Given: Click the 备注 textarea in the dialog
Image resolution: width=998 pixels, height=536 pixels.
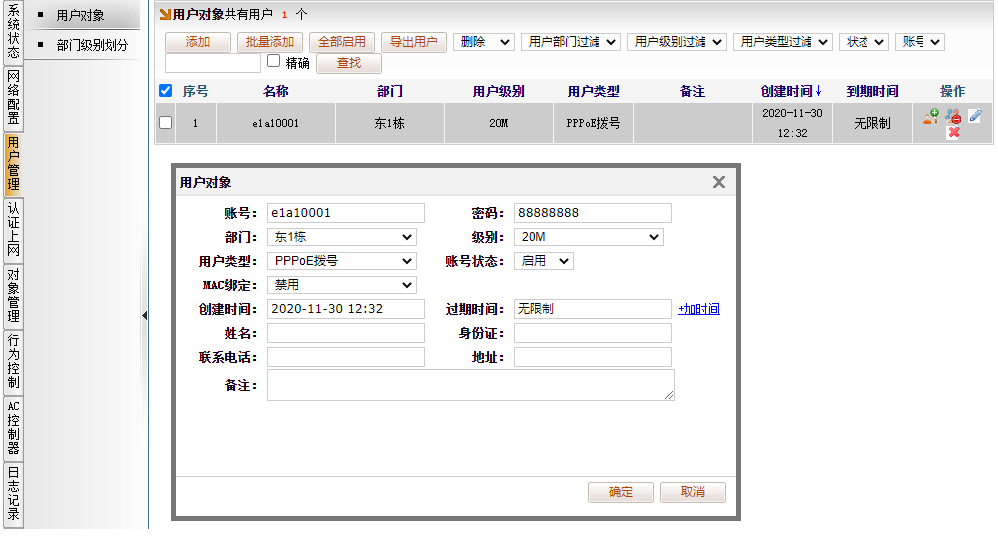Looking at the screenshot, I should pos(470,385).
